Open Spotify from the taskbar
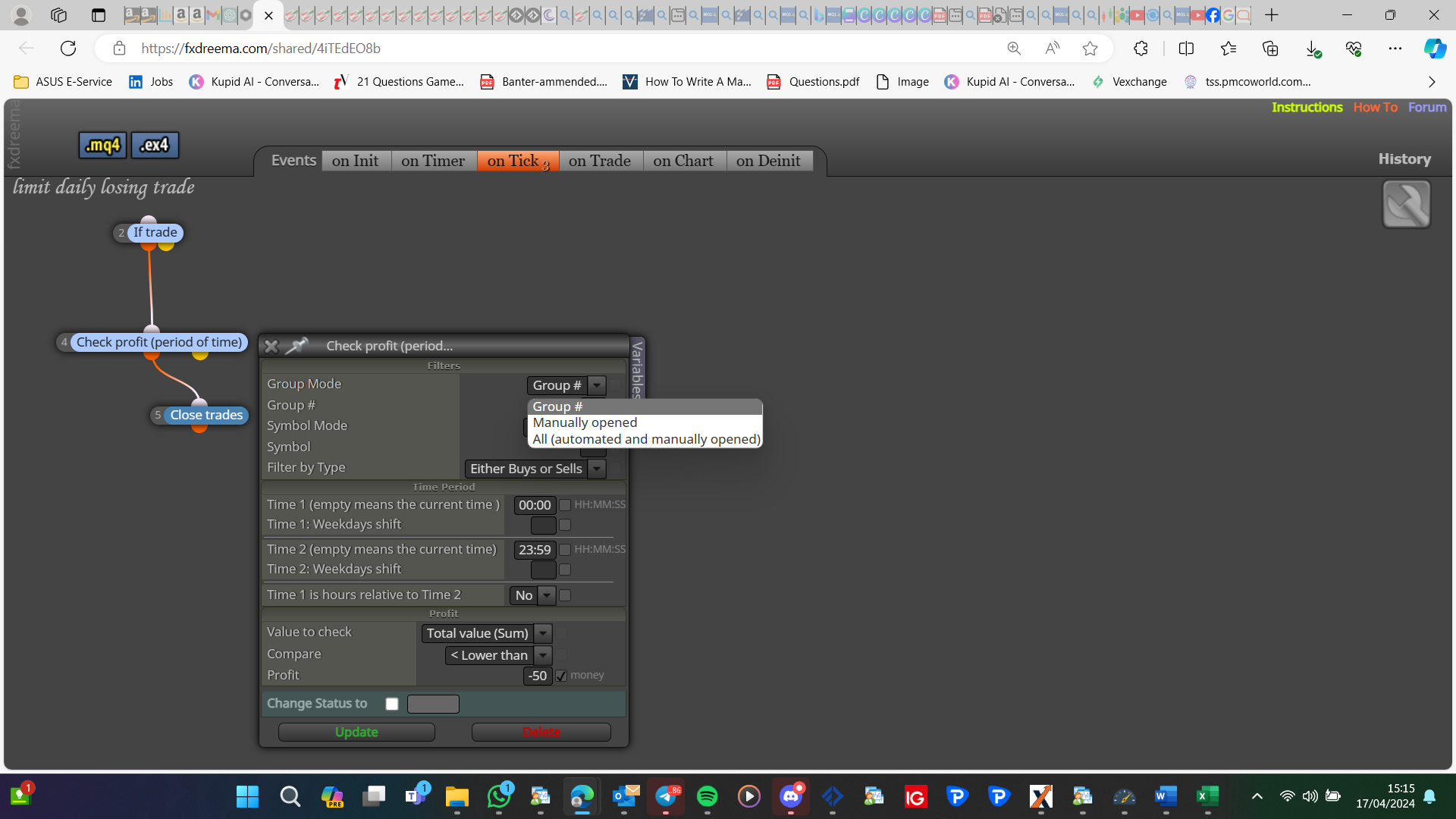This screenshot has width=1456, height=819. (x=707, y=796)
